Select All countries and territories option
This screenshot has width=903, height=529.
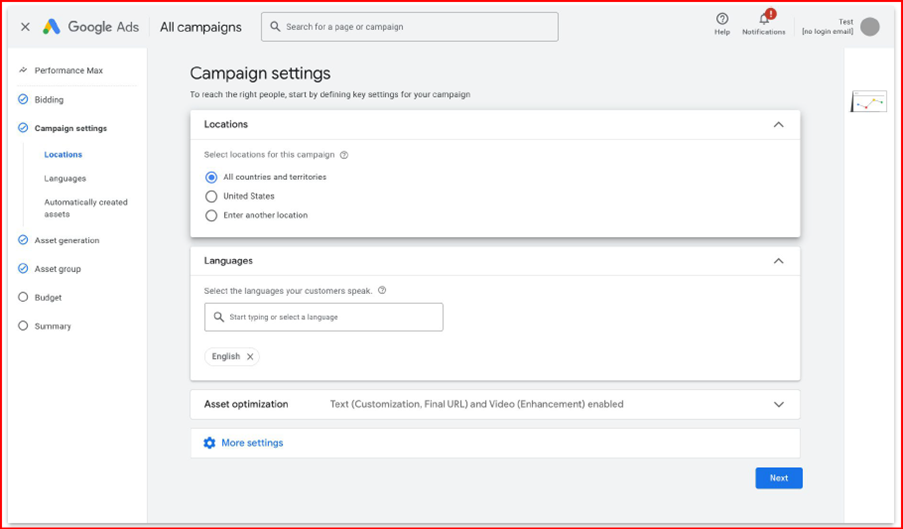[x=211, y=177]
